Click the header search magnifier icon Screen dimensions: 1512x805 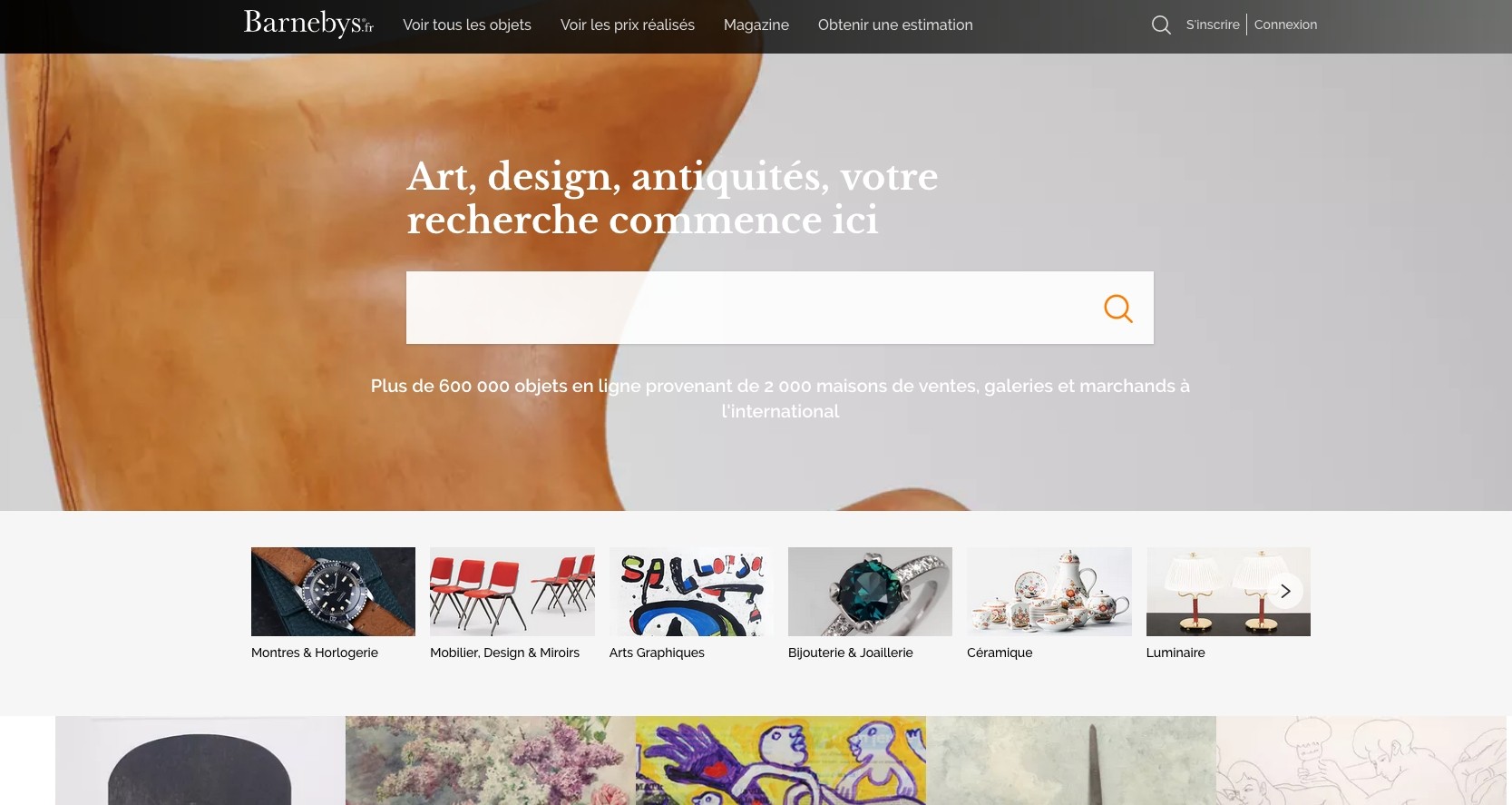click(1161, 25)
